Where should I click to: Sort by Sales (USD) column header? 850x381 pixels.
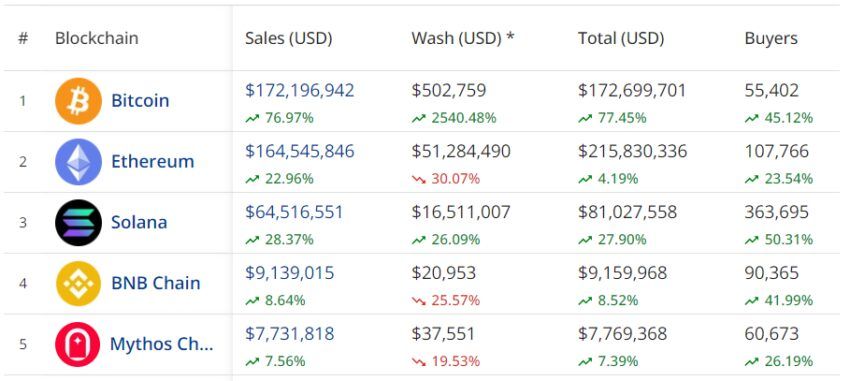pyautogui.click(x=288, y=38)
